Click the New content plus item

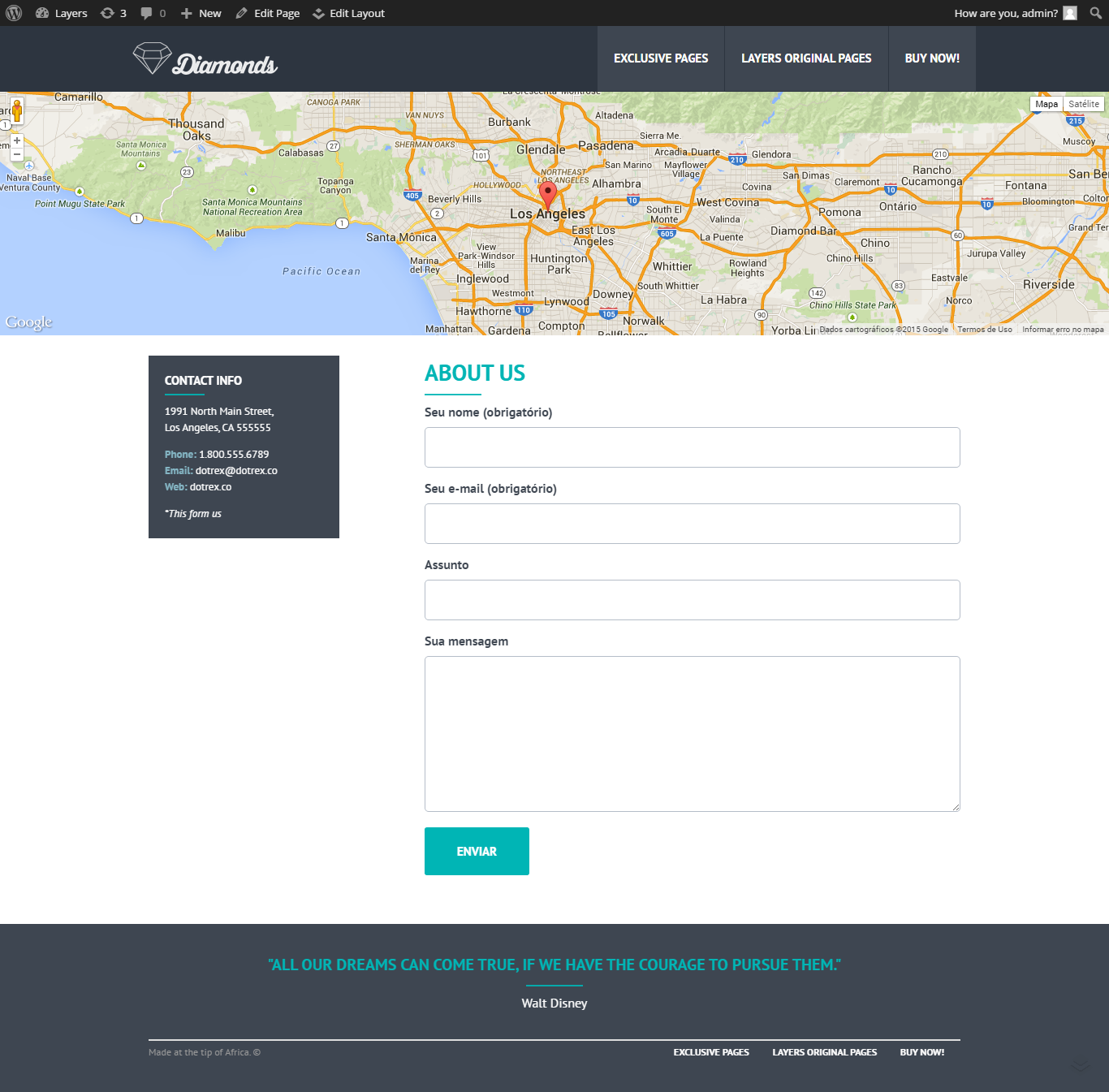click(201, 13)
